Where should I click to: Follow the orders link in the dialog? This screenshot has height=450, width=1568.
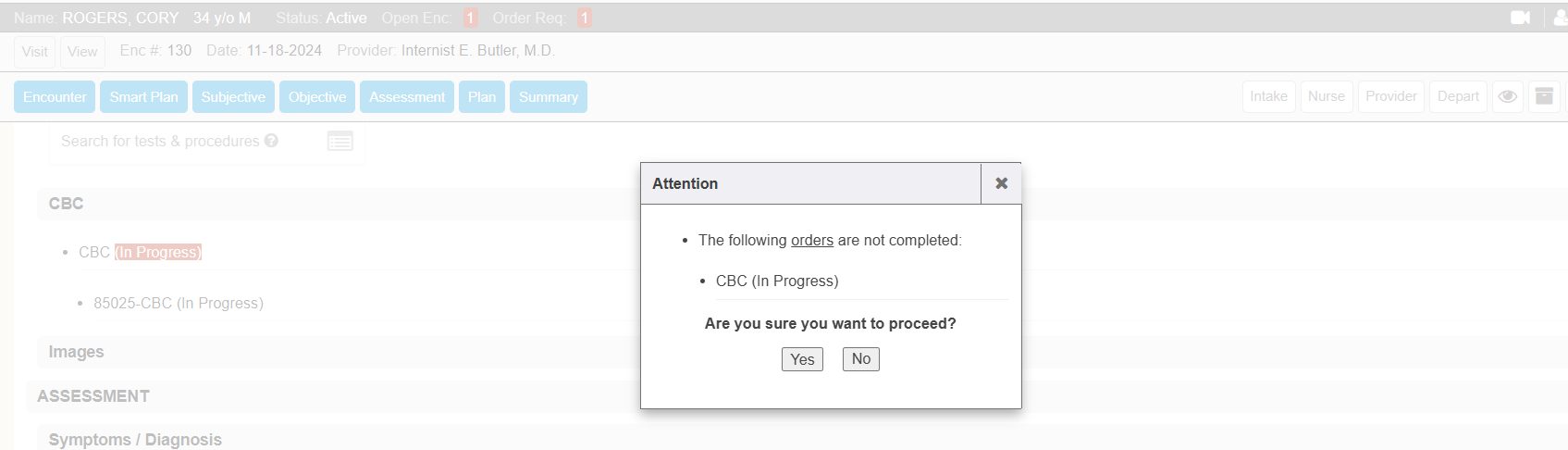point(812,240)
